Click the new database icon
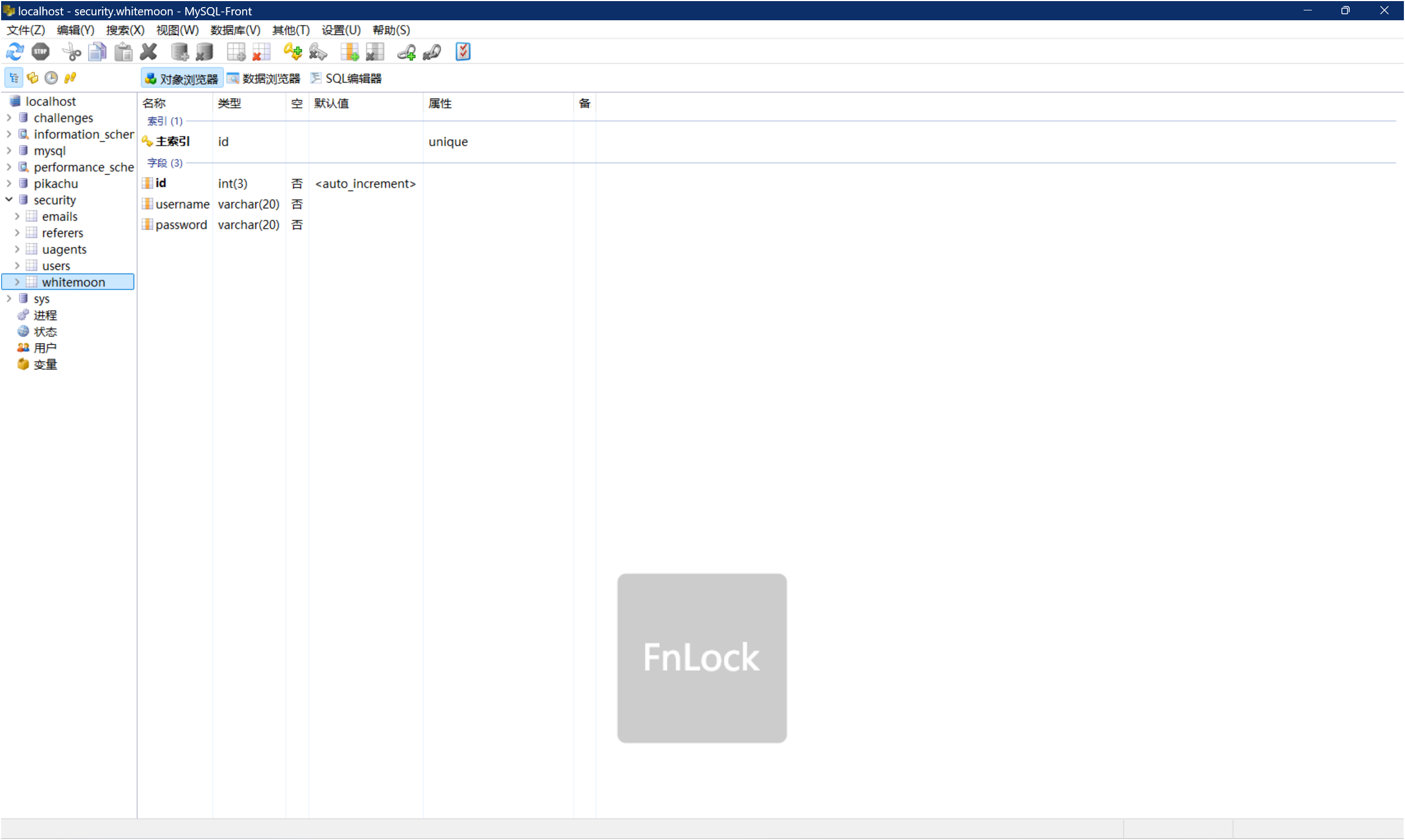This screenshot has height=840, width=1405. tap(179, 52)
